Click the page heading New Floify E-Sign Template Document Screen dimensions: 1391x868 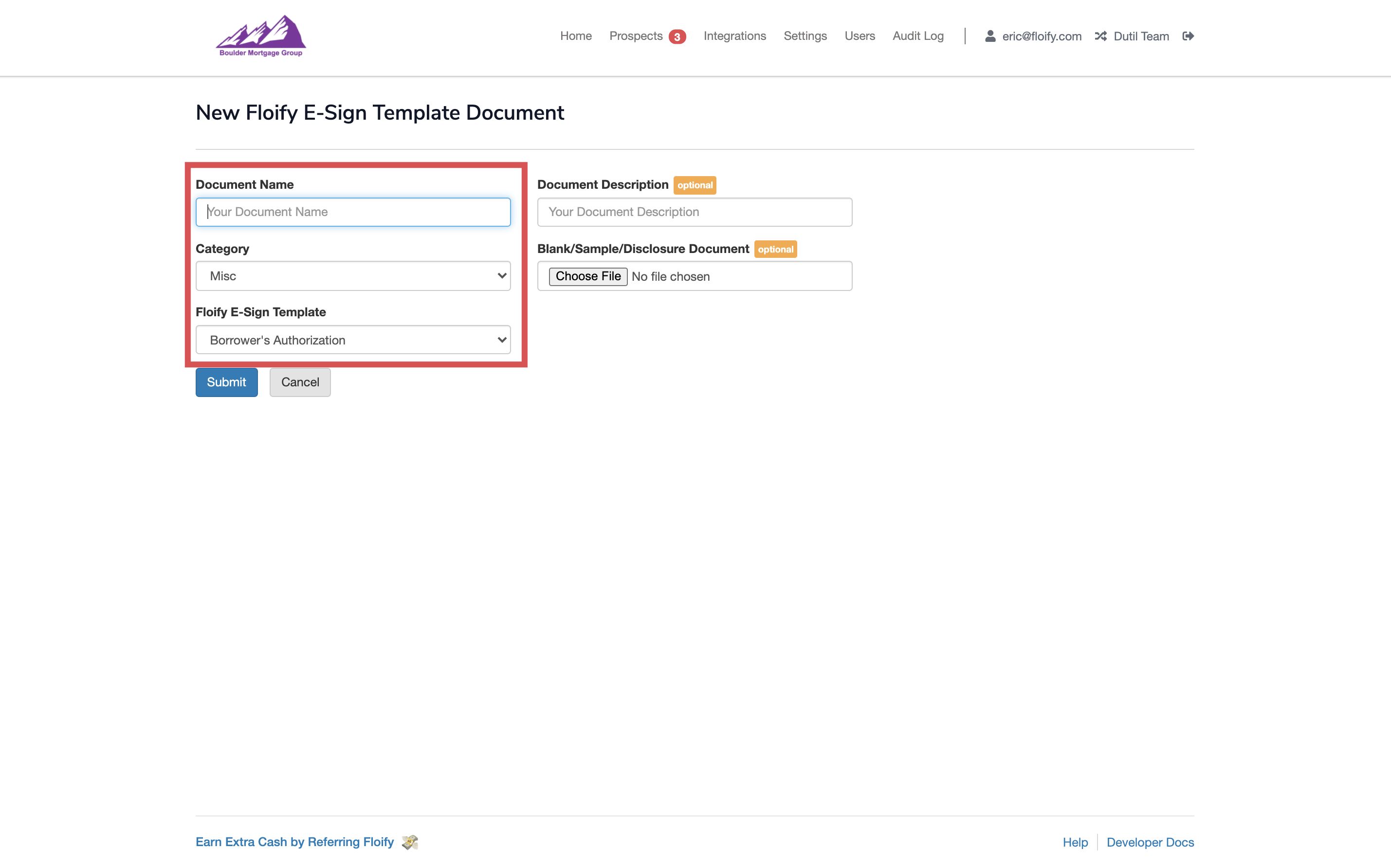tap(380, 113)
